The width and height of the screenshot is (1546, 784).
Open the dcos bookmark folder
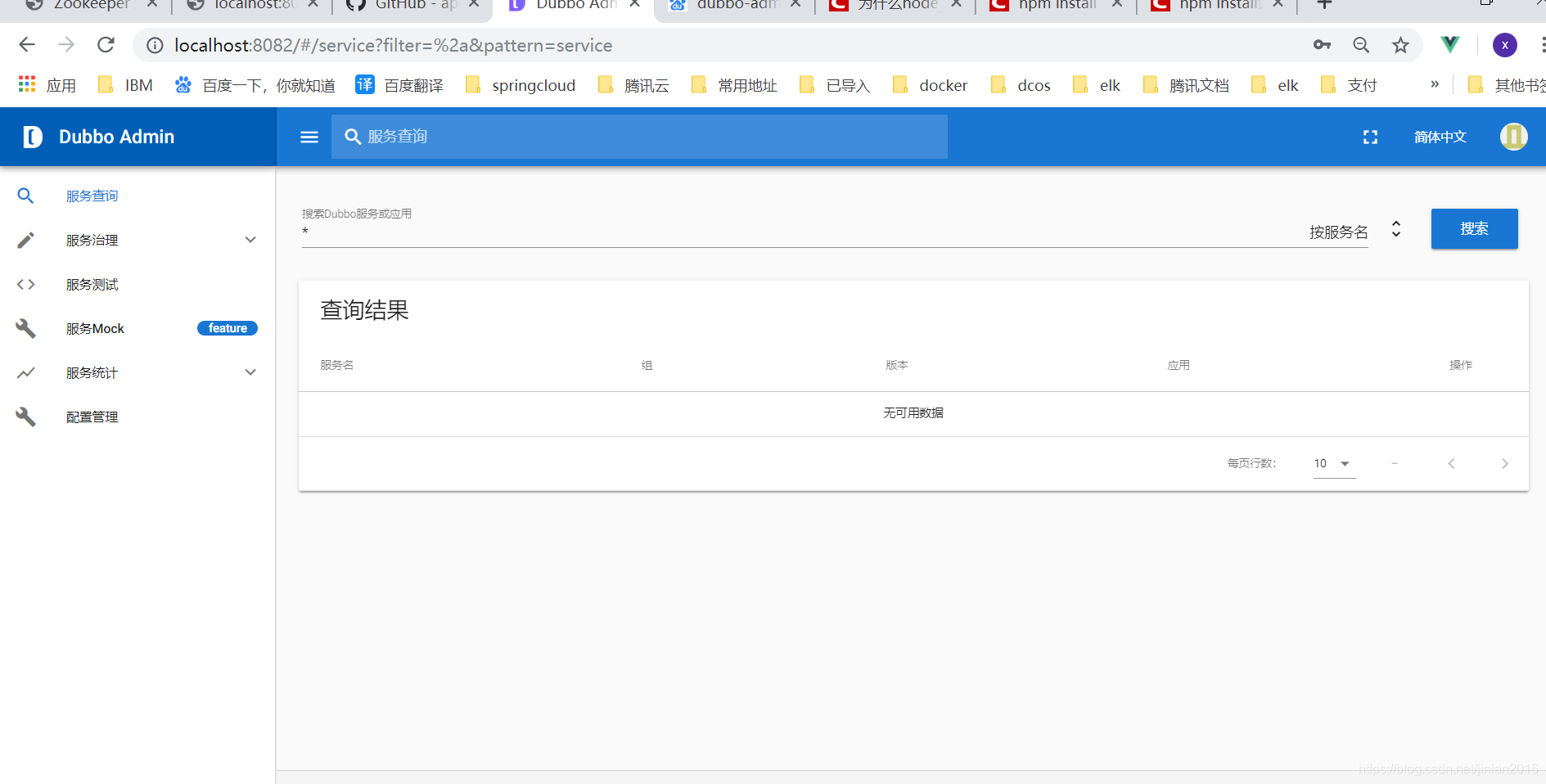(x=1021, y=85)
